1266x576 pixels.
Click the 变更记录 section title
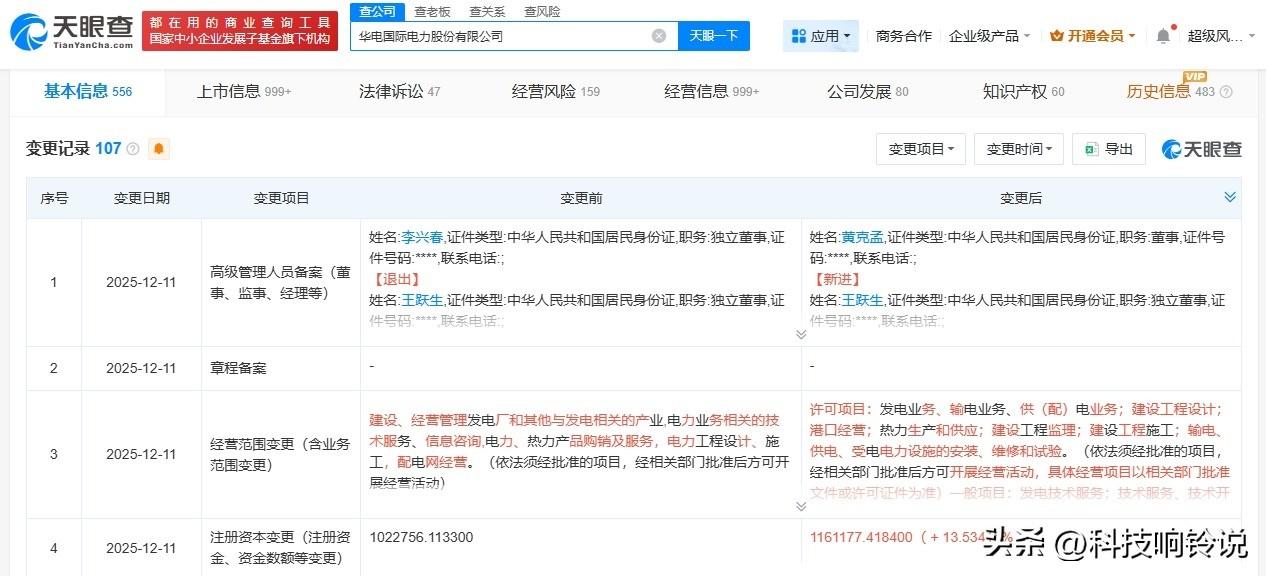pyautogui.click(x=58, y=149)
